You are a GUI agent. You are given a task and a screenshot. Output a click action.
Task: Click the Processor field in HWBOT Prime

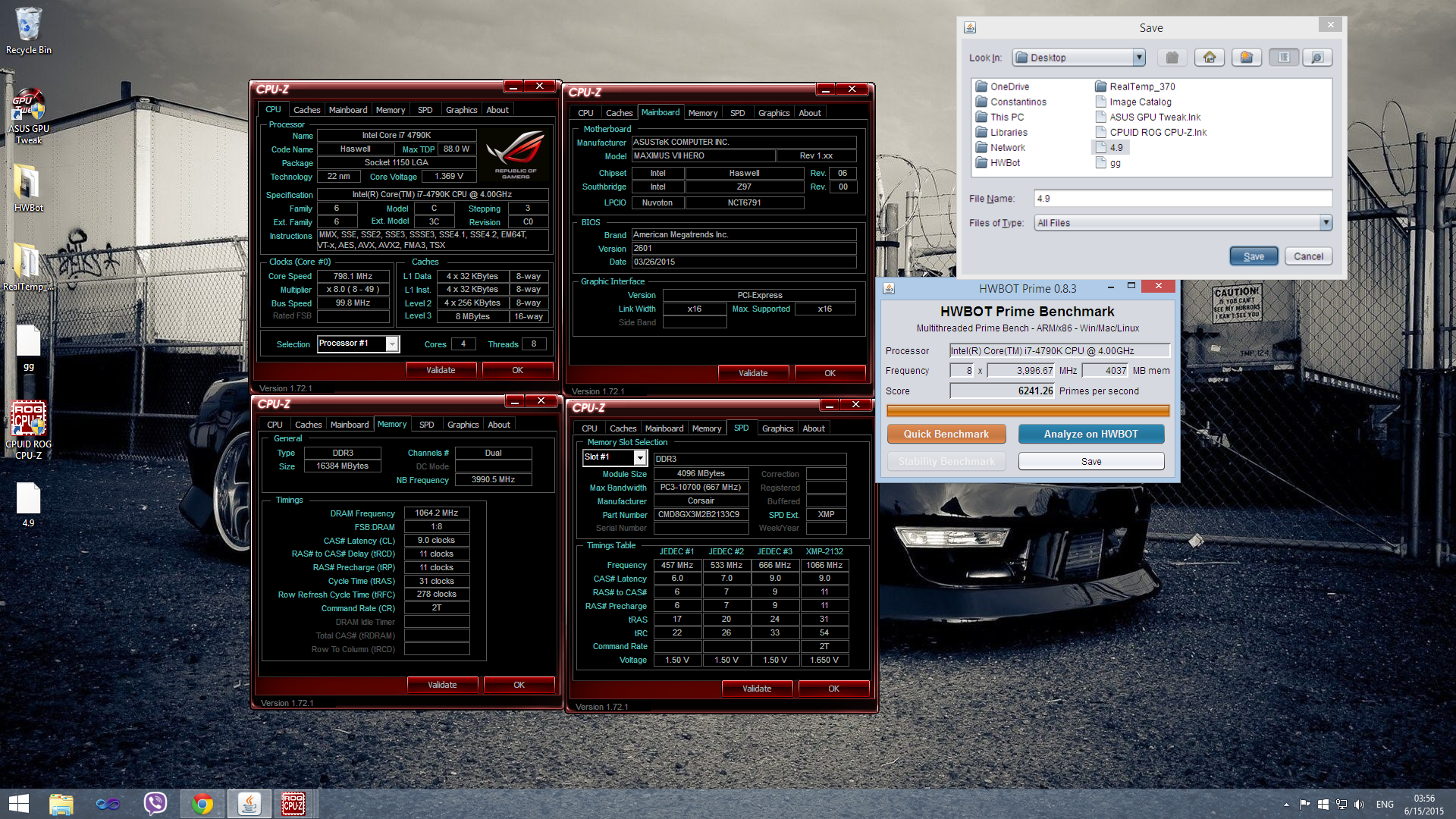[x=1059, y=350]
